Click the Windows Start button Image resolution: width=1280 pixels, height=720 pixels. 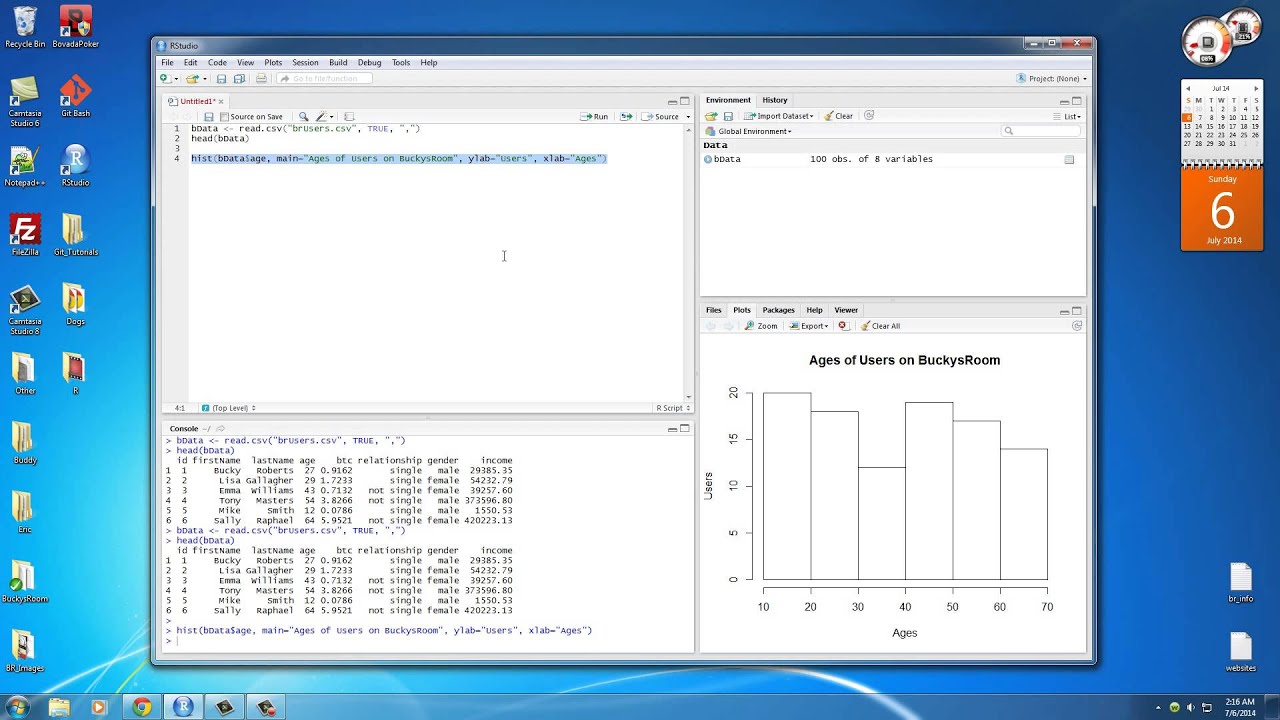tap(18, 707)
